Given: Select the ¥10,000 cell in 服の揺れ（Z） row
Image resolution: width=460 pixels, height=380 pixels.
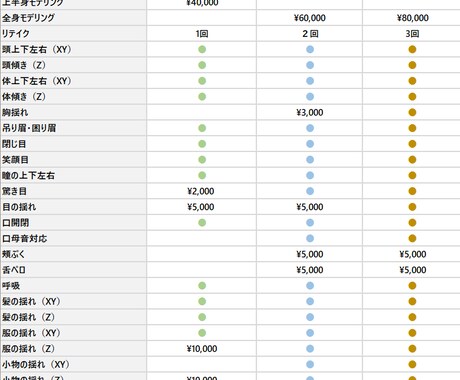Looking at the screenshot, I should coord(202,349).
